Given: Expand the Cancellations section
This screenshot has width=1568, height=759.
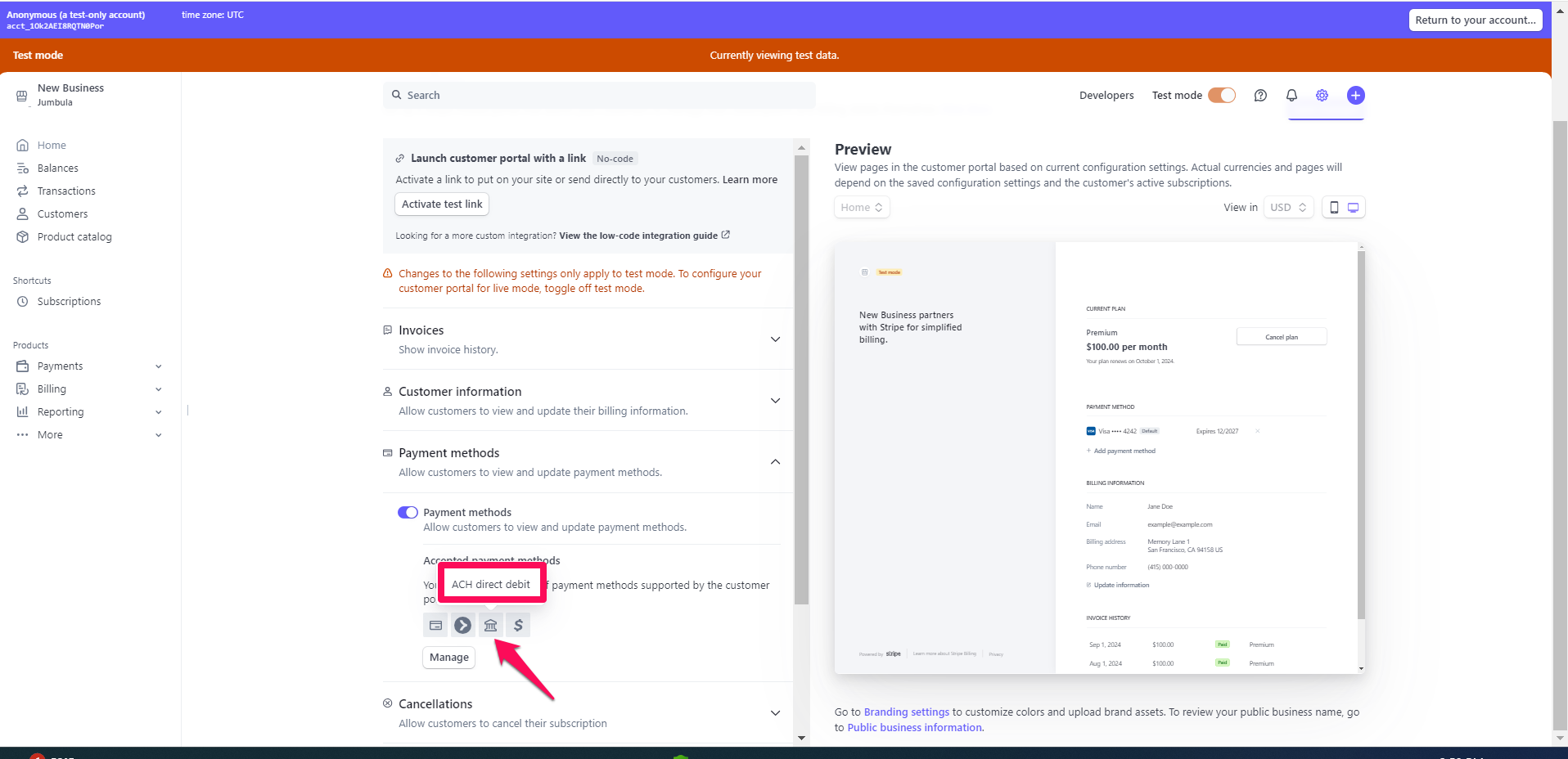Looking at the screenshot, I should [775, 712].
